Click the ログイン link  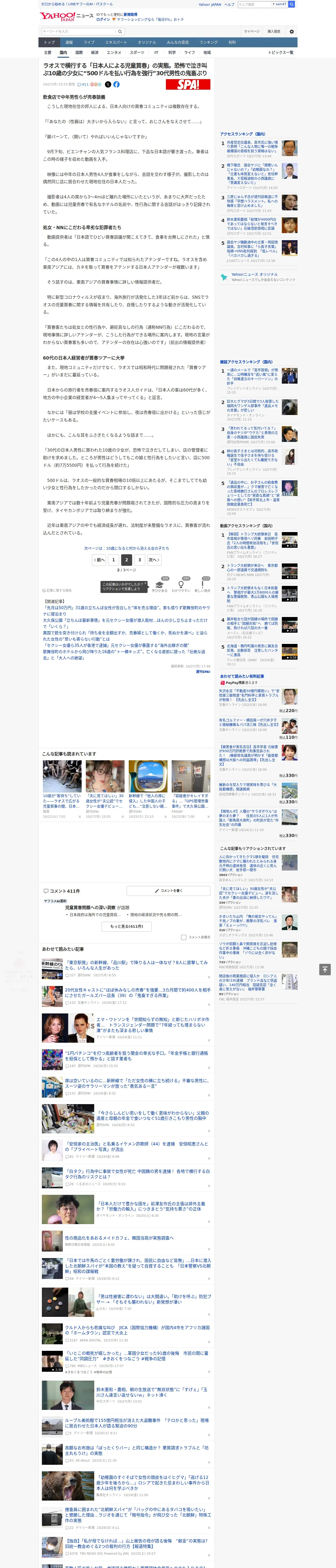pos(103,20)
